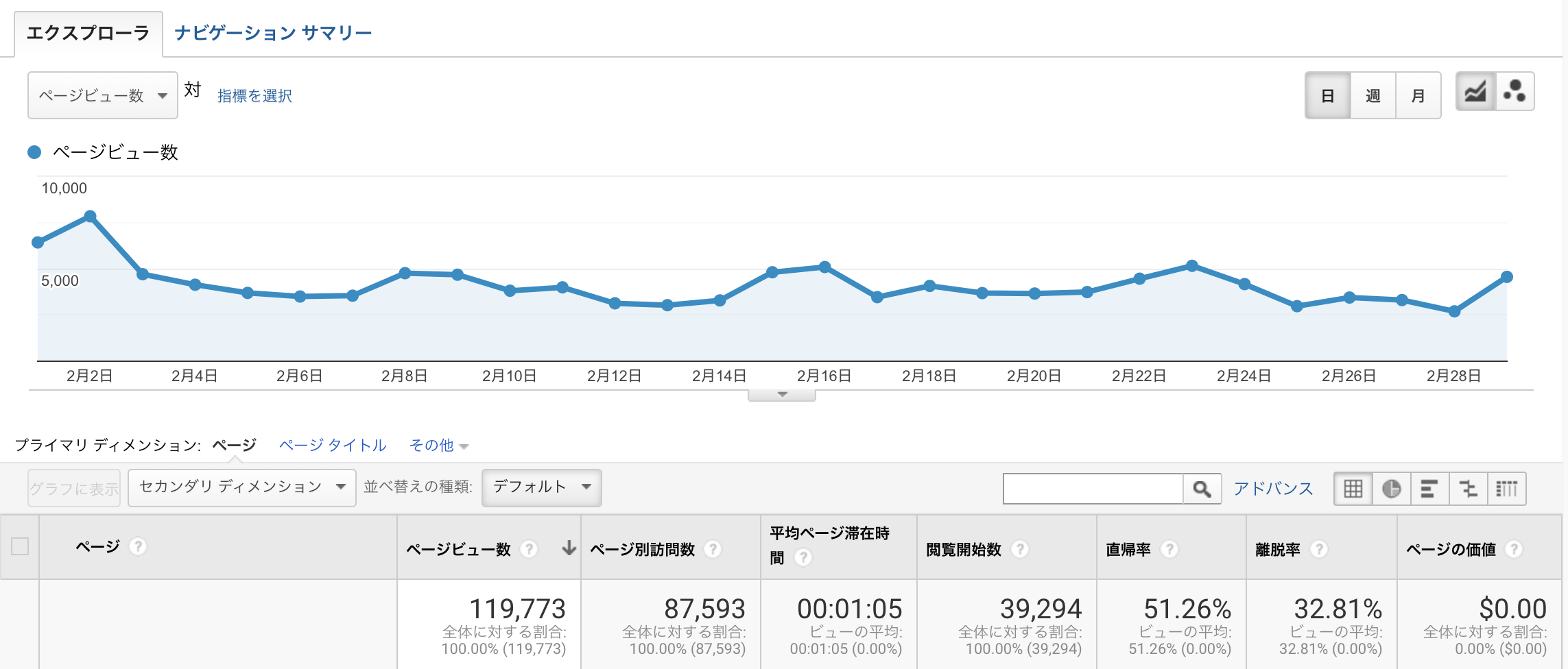Image resolution: width=1568 pixels, height=669 pixels.
Task: Select ページ タイトル as primary dimension
Action: tap(331, 445)
